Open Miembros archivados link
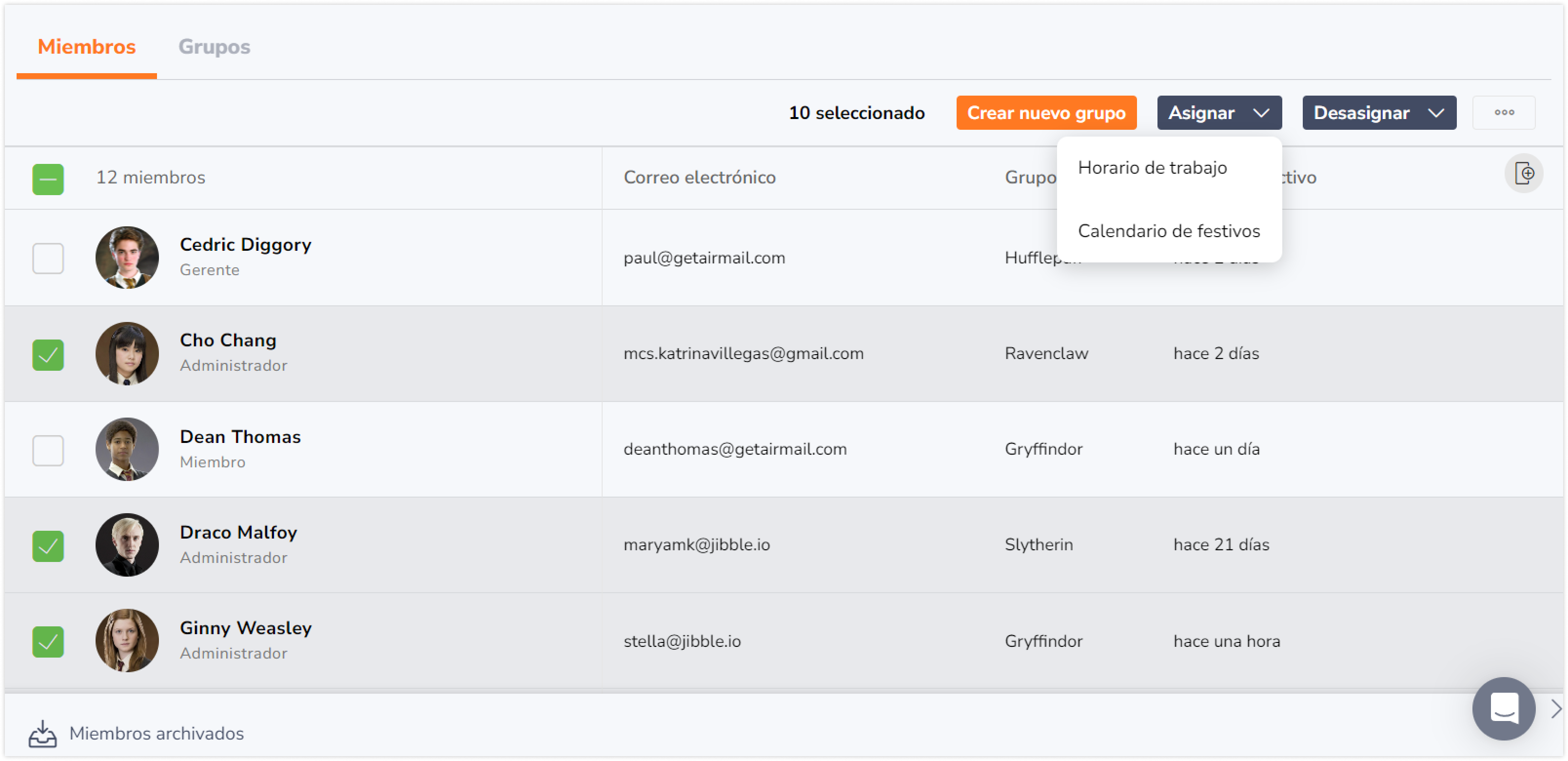Image resolution: width=1568 pixels, height=761 pixels. [157, 734]
